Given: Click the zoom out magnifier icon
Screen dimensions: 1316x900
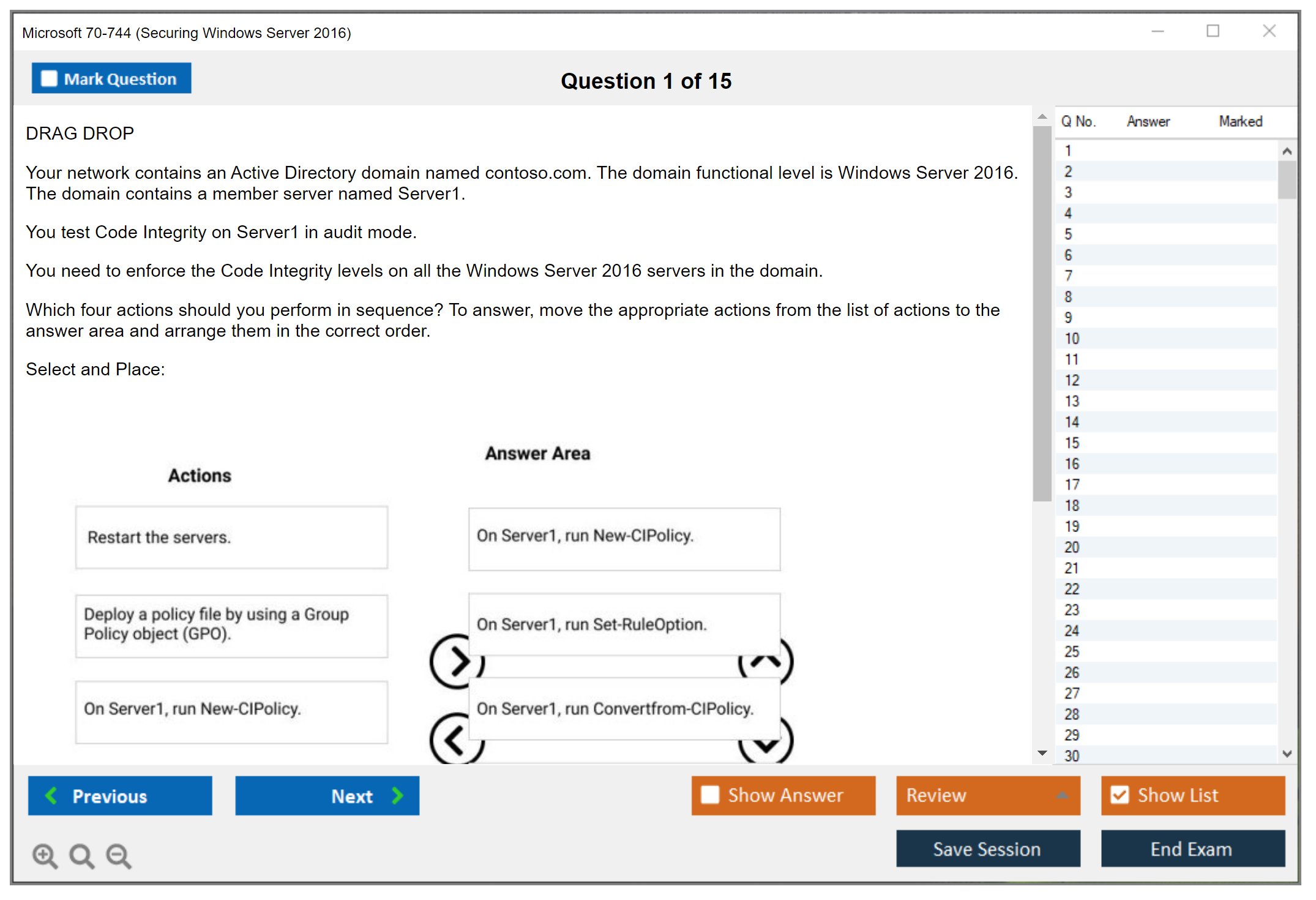Looking at the screenshot, I should [x=119, y=855].
